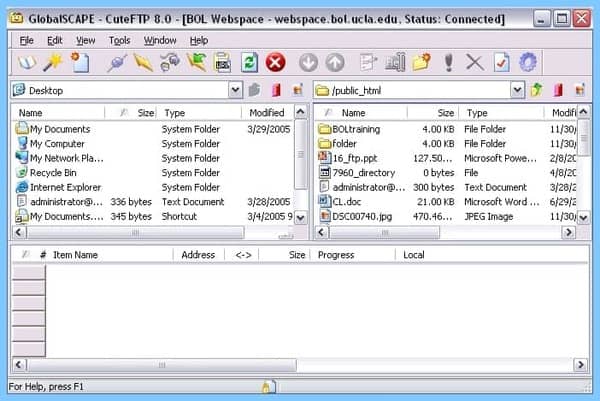Click the Reconnect icon with circular arrows
Image resolution: width=600 pixels, height=401 pixels.
click(x=170, y=62)
